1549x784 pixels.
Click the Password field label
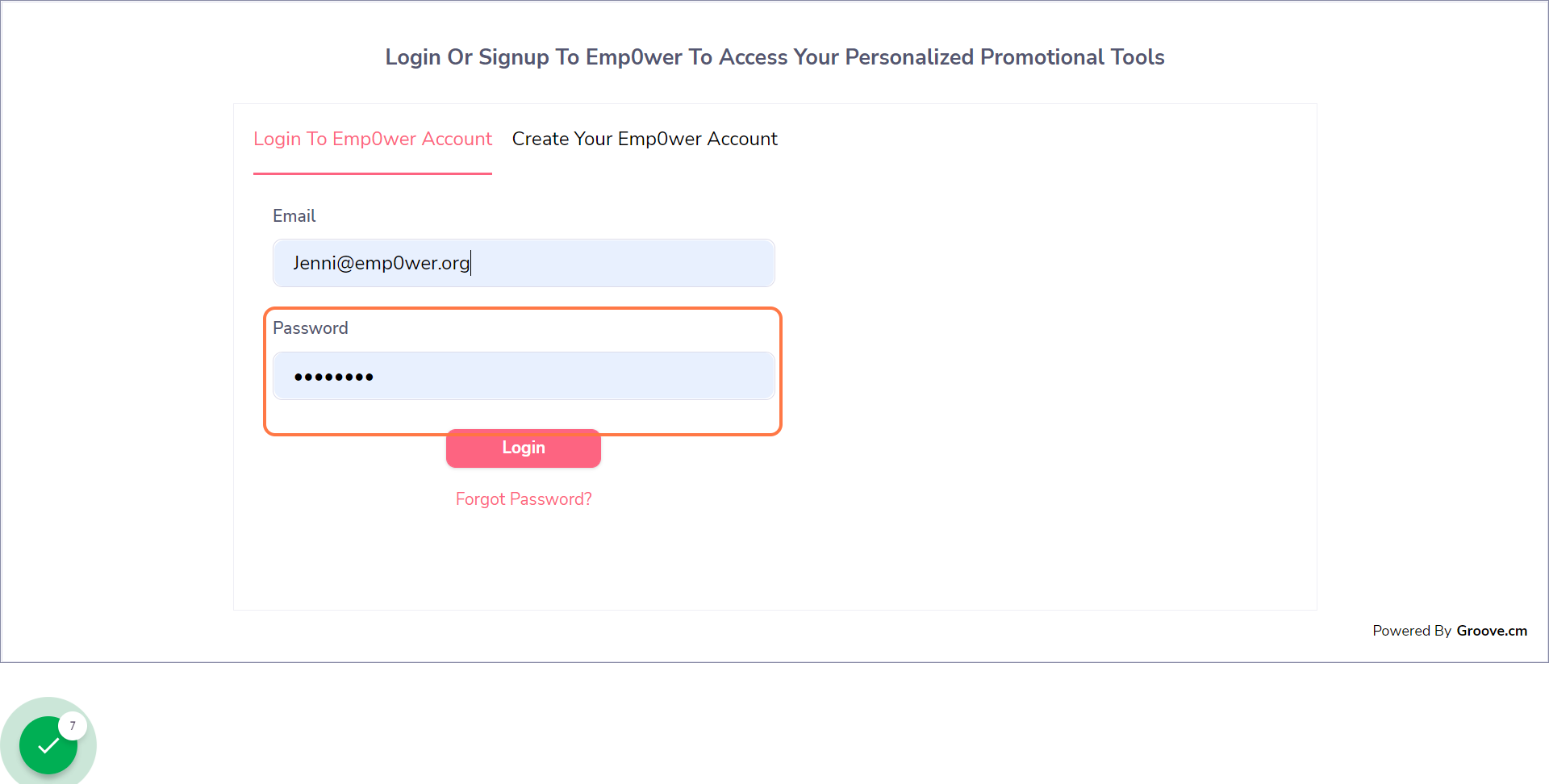pos(311,328)
